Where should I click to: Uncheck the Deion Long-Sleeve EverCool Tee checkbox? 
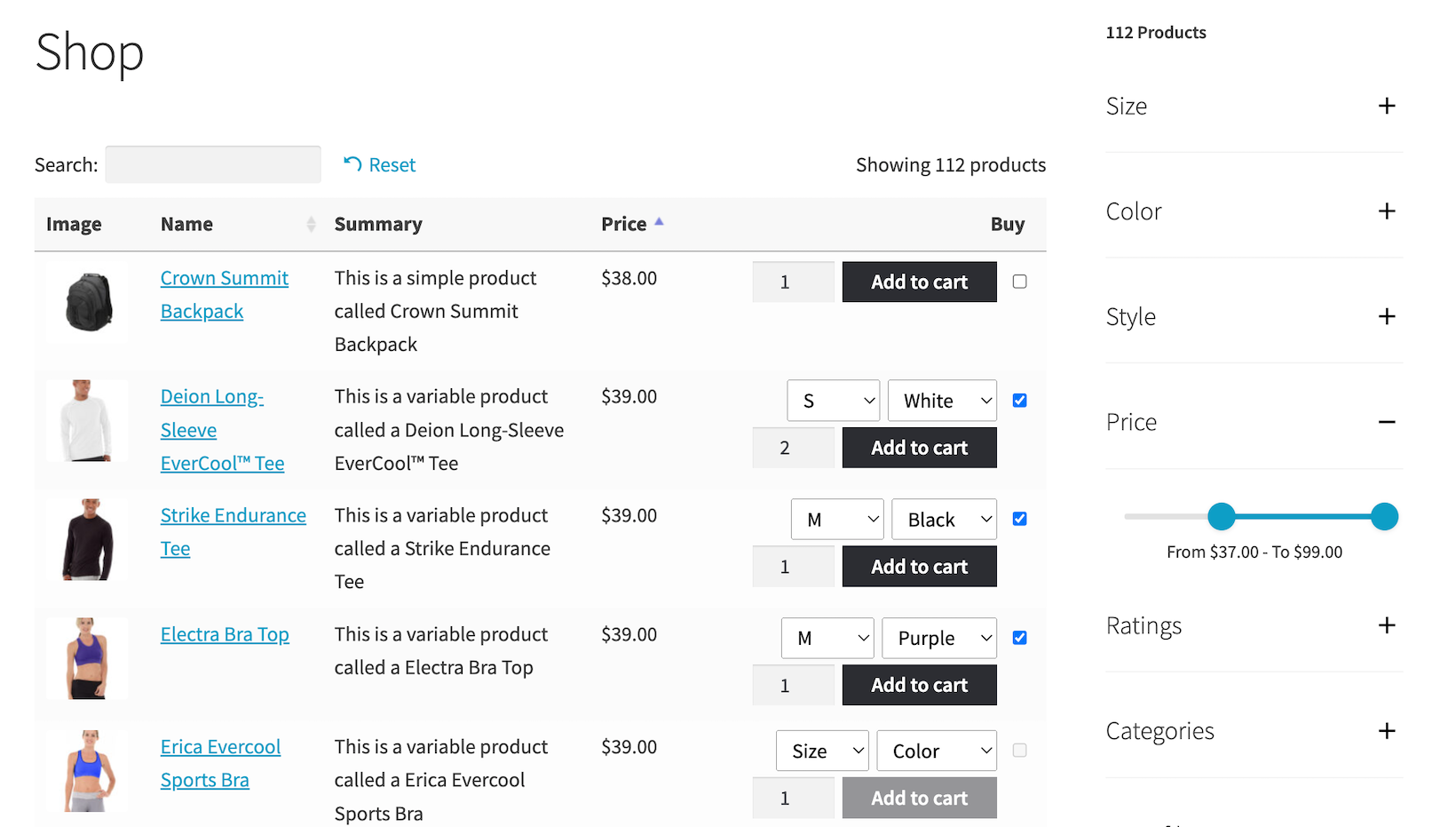1019,400
